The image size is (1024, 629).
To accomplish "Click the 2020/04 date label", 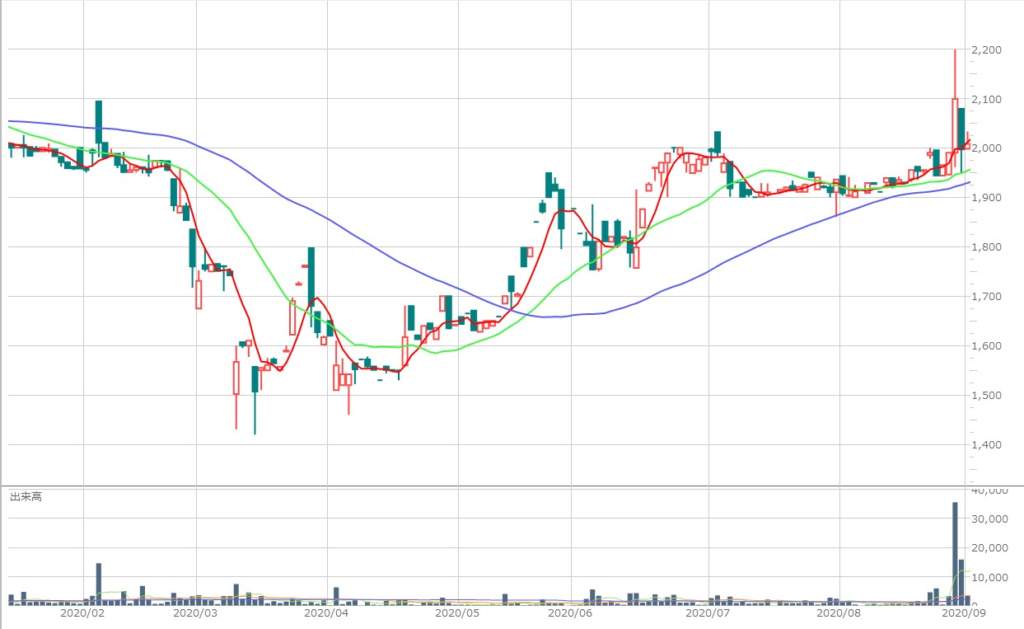I will coord(327,613).
